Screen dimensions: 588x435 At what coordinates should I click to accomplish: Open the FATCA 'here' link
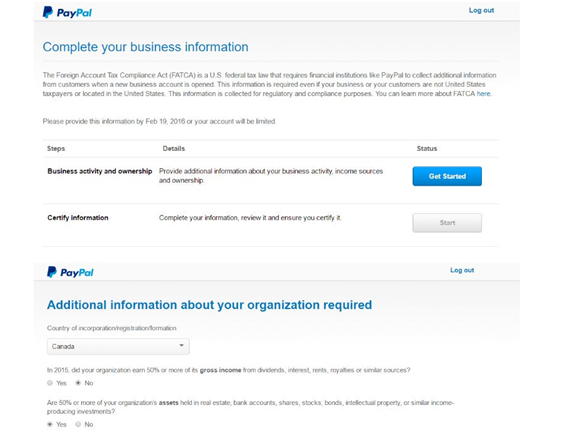483,94
